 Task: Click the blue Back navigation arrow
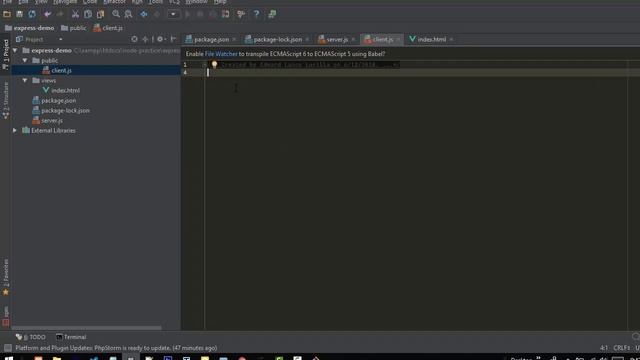click(144, 14)
